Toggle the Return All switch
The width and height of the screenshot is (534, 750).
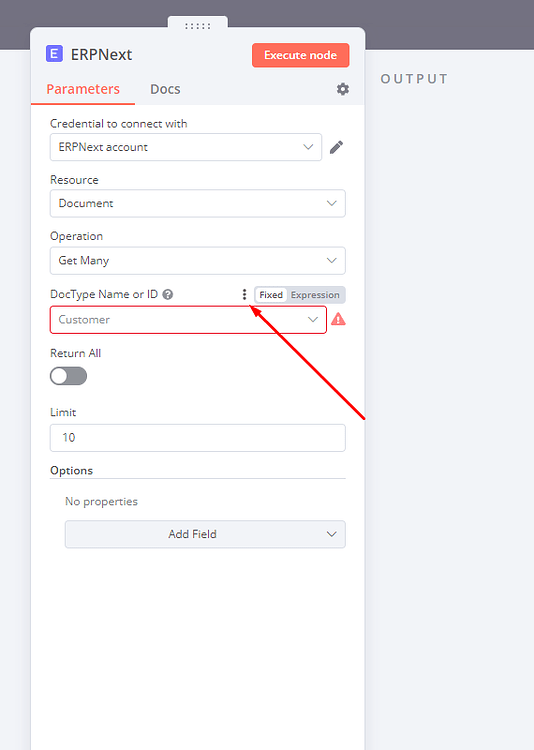point(68,376)
